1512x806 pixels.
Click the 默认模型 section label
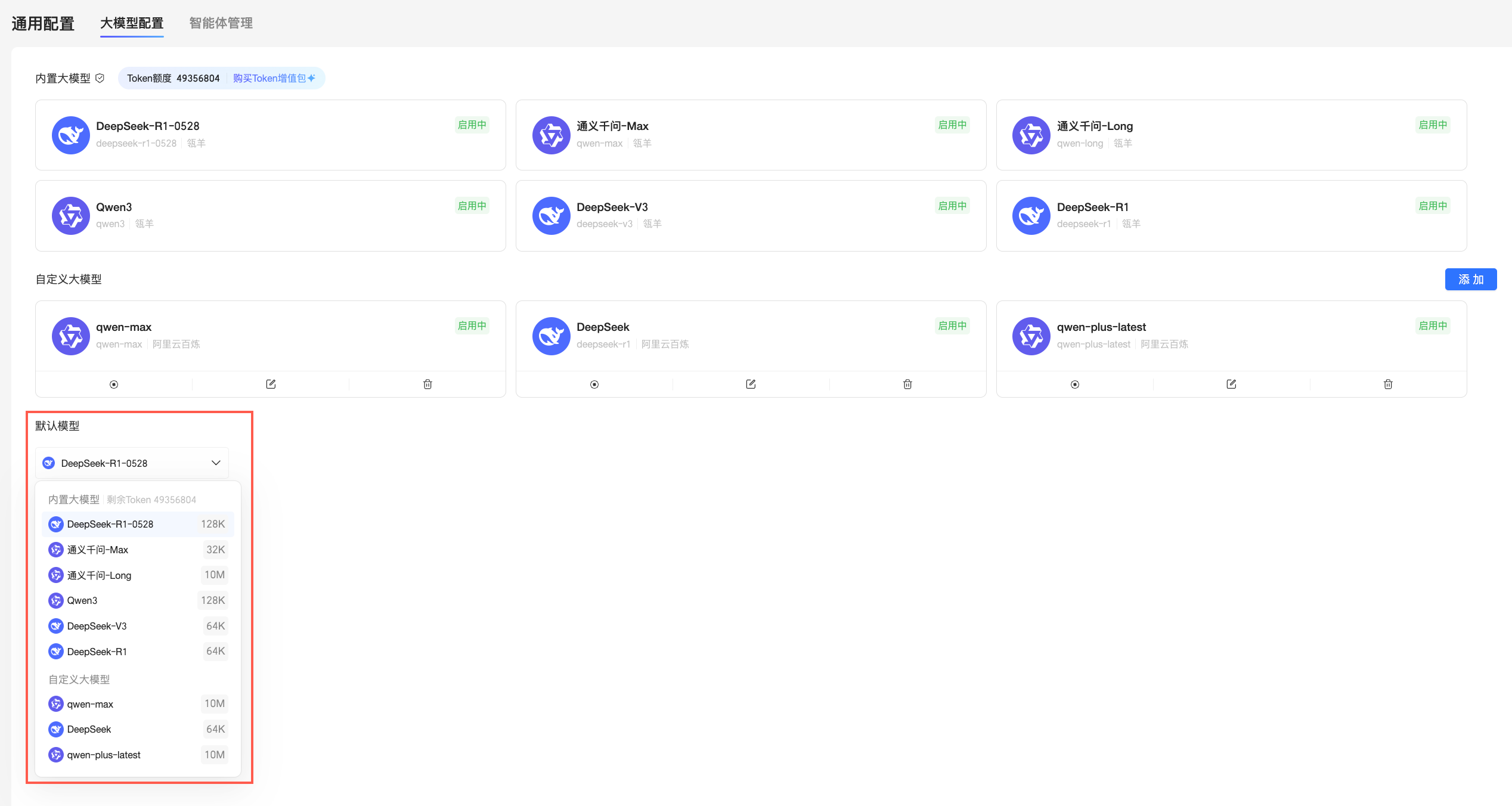click(x=57, y=426)
